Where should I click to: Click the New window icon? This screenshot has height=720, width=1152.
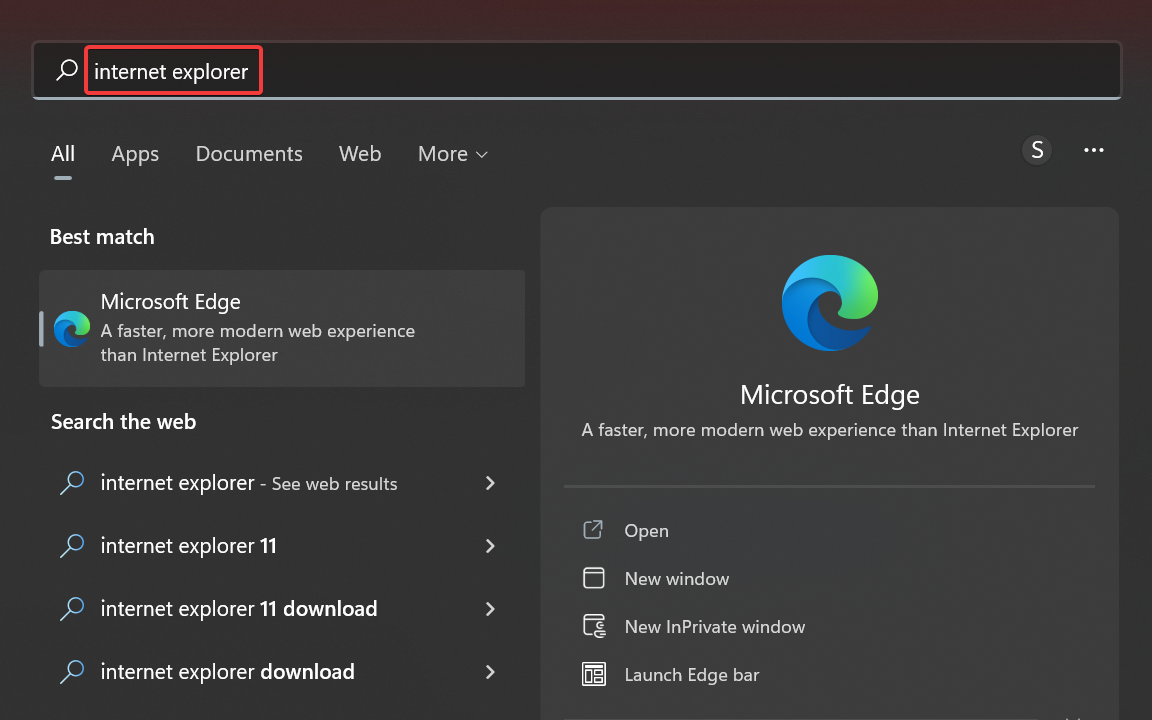coord(594,578)
